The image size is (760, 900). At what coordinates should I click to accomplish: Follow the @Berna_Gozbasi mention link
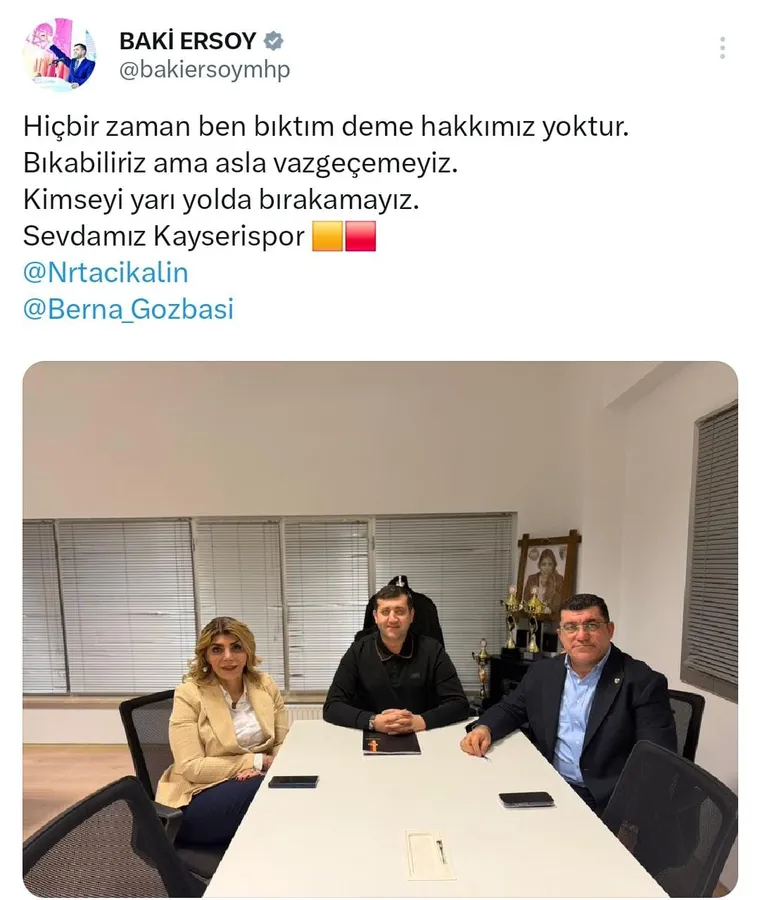point(129,309)
